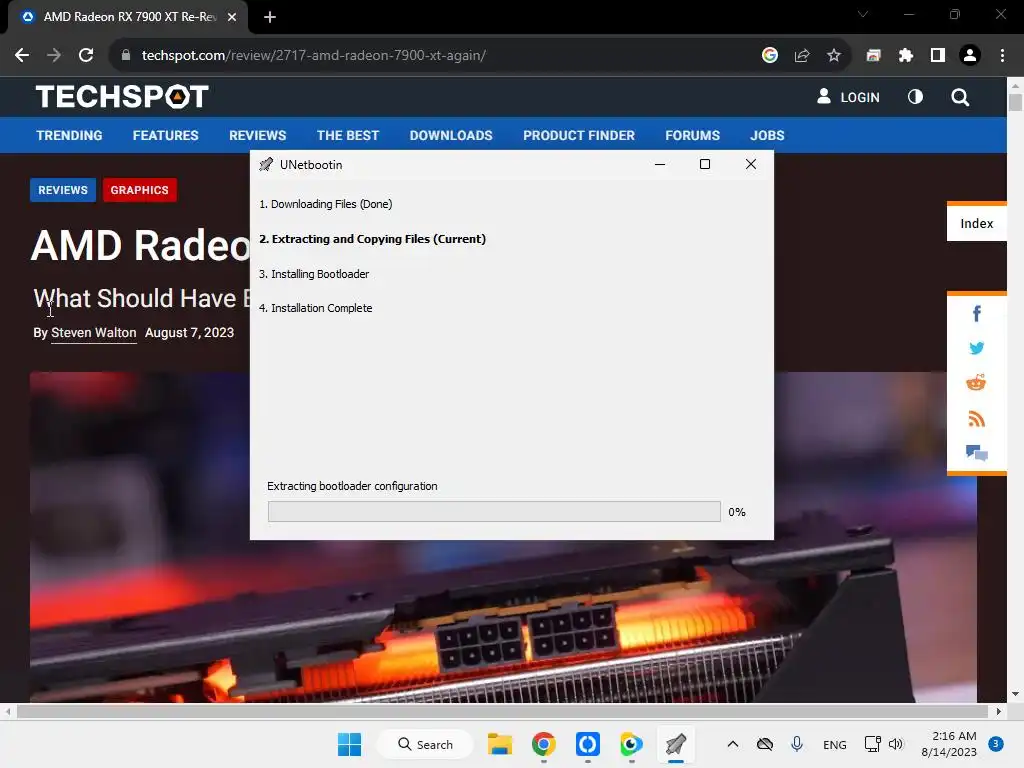Click '2. Extracting and Copying Files (Current)'
Screen dimensions: 1024x768
pos(372,239)
